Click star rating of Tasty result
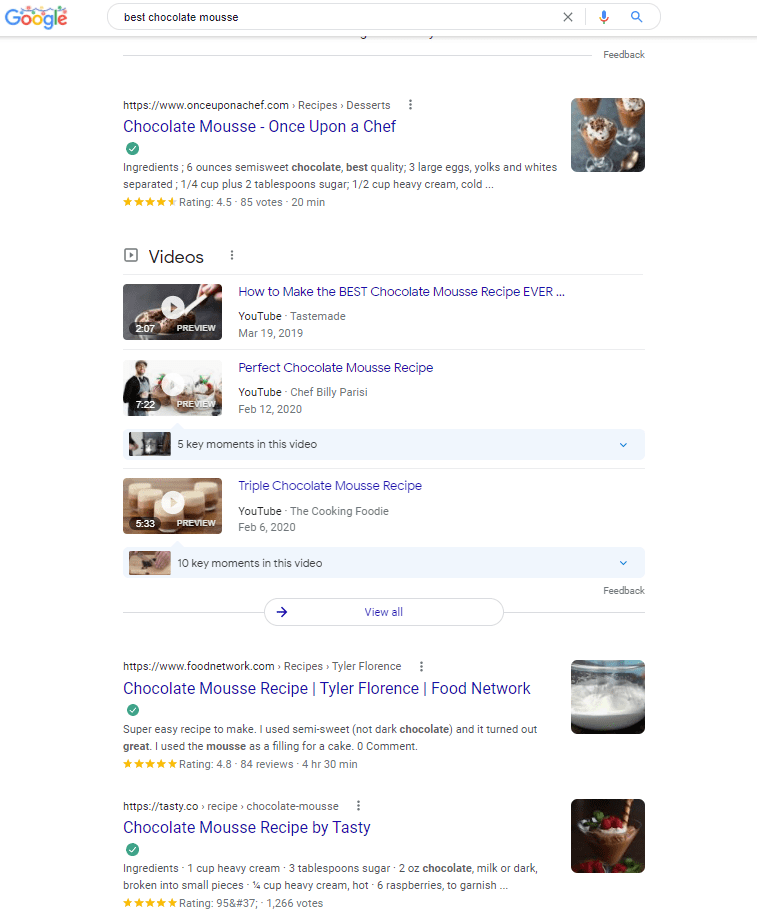Screen dimensions: 757x924 pos(150,903)
